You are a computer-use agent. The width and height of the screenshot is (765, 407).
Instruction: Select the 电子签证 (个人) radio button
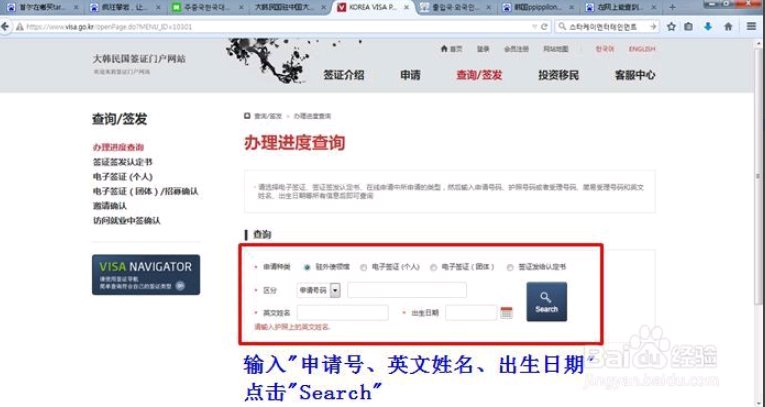pos(363,267)
